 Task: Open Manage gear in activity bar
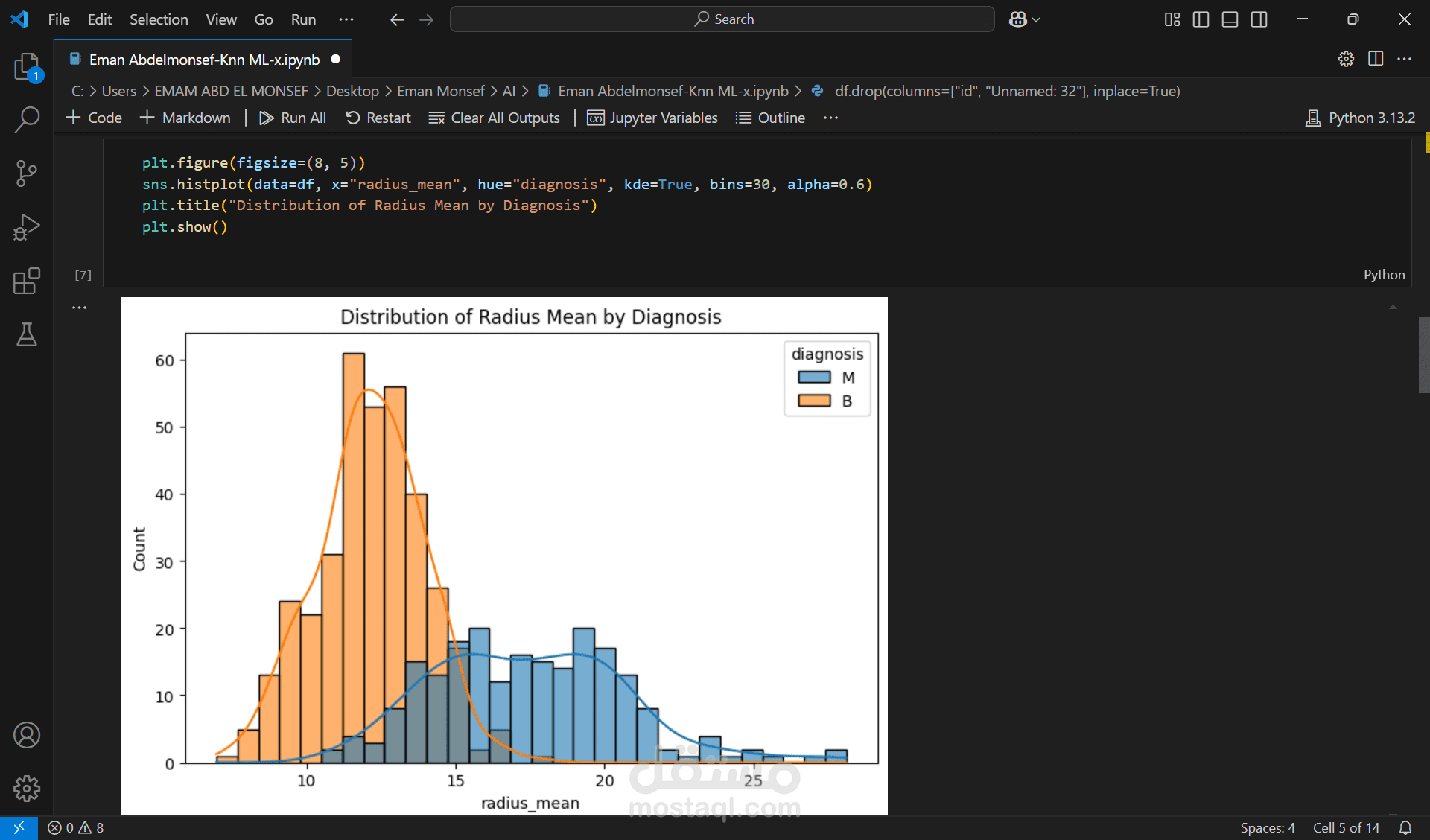(x=27, y=788)
